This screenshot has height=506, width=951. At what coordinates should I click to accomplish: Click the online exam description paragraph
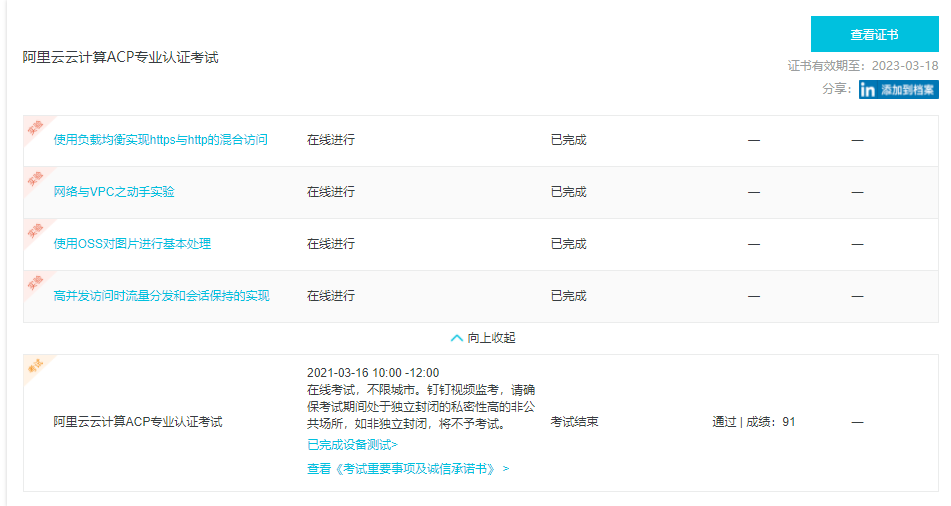[421, 406]
